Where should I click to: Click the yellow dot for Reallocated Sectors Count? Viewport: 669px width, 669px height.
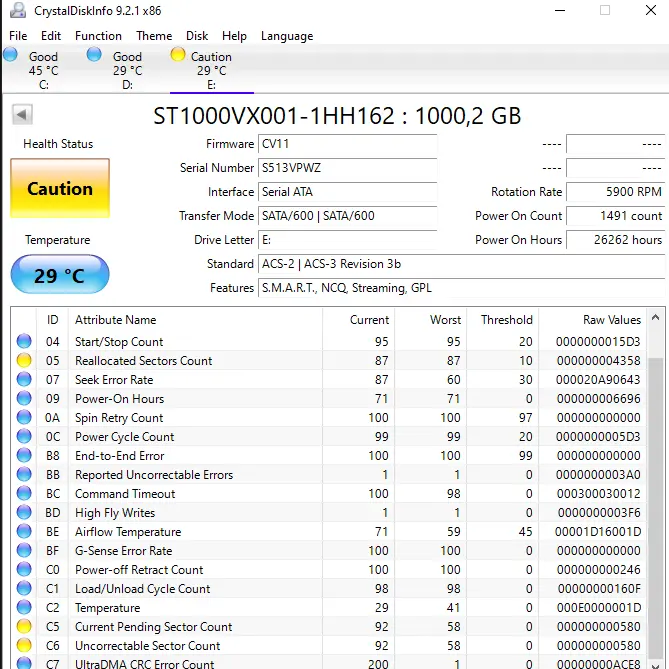[24, 361]
